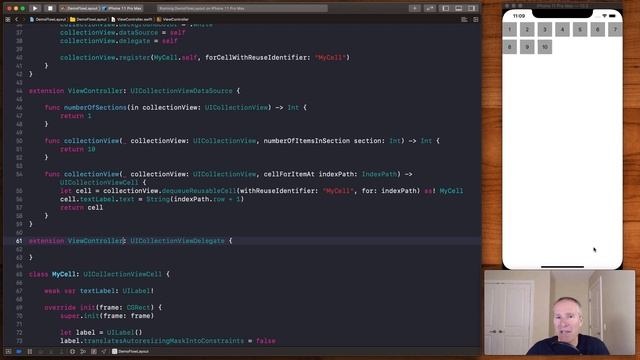This screenshot has width=640, height=360.
Task: Select DemoFlowLayout process in debug bar
Action: pos(130,351)
